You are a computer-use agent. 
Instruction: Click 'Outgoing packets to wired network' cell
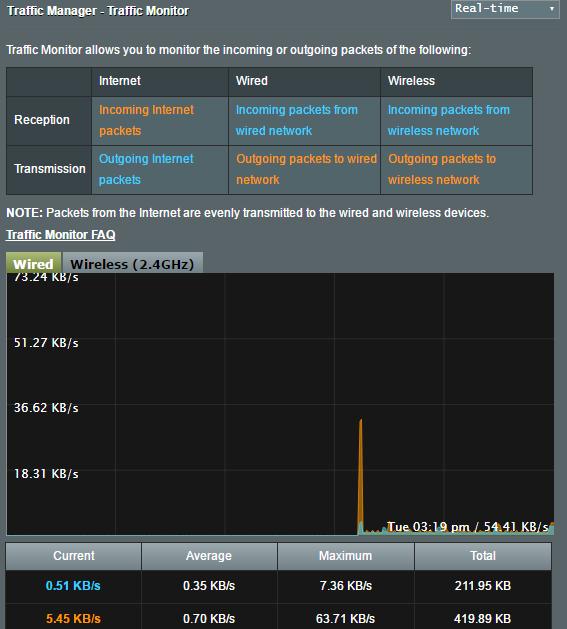304,170
